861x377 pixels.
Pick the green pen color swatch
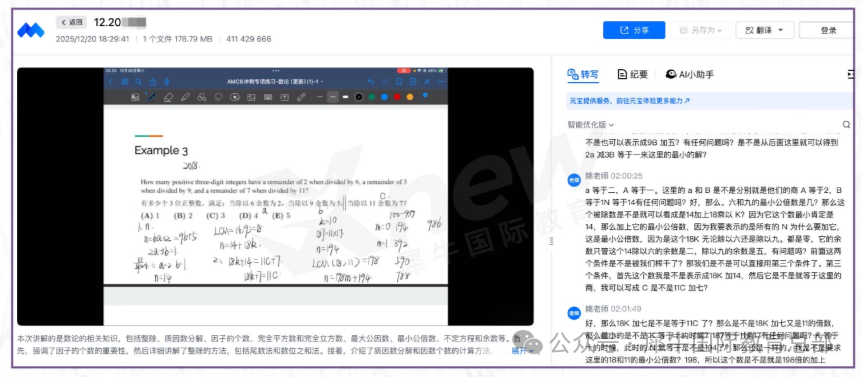(371, 97)
